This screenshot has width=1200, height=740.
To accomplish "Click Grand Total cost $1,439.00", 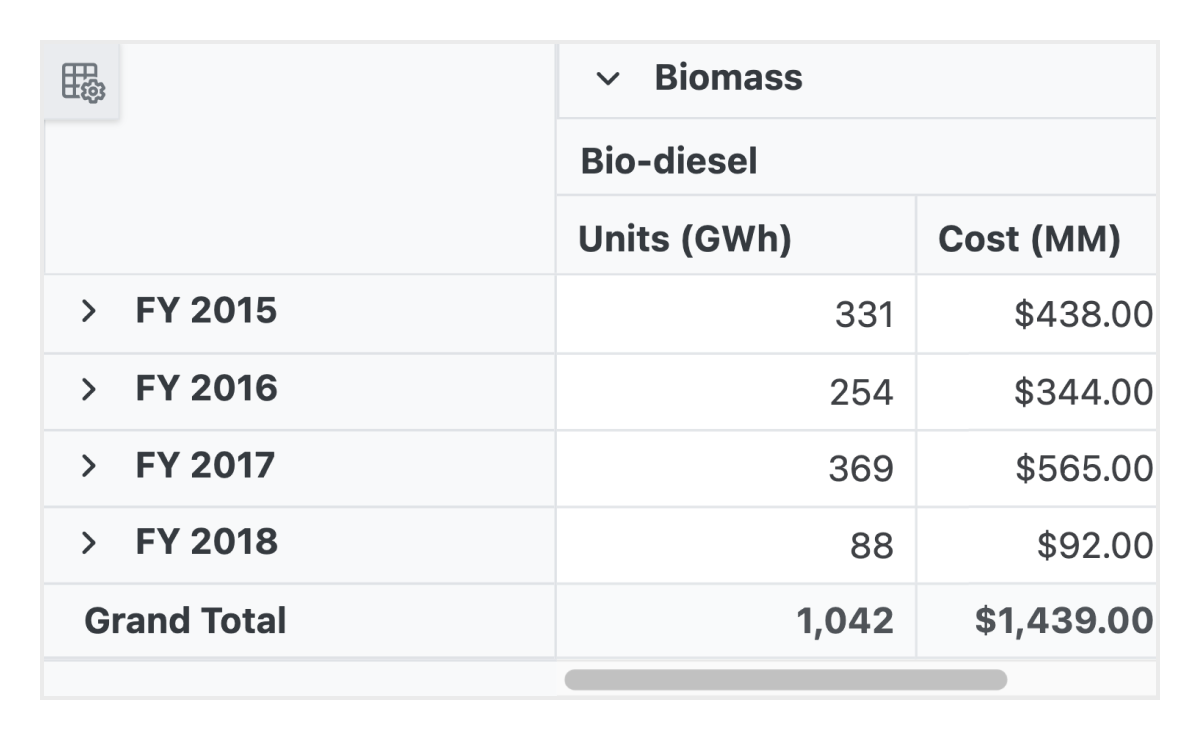I will tap(1064, 621).
